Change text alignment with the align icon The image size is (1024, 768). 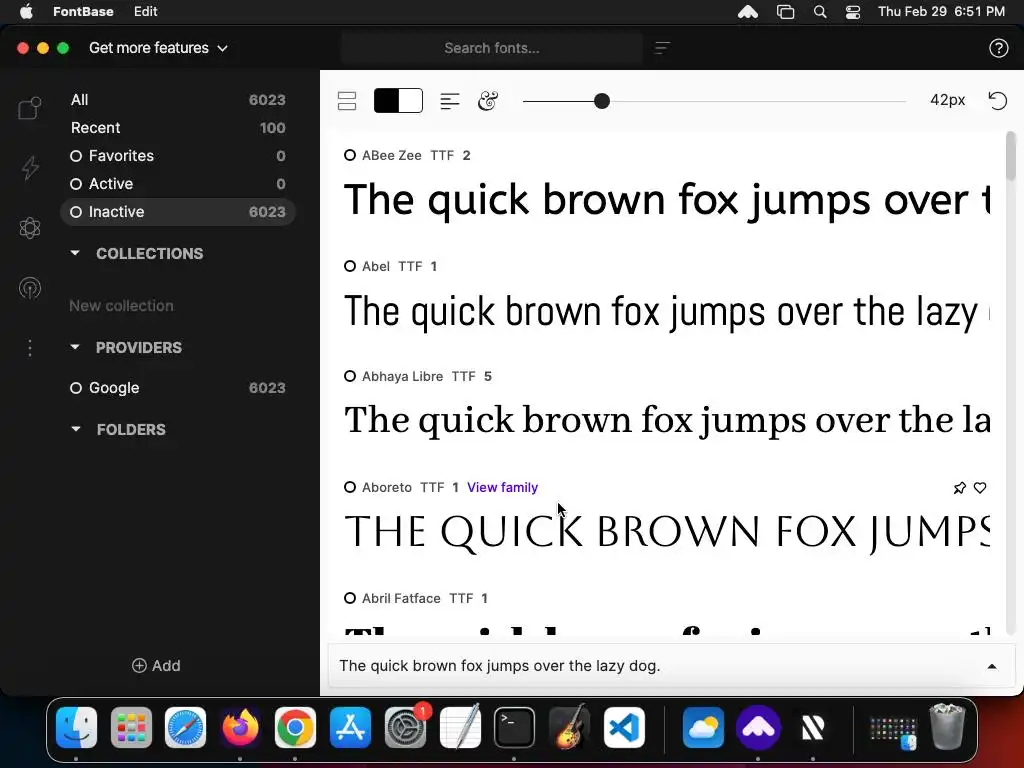coord(450,101)
